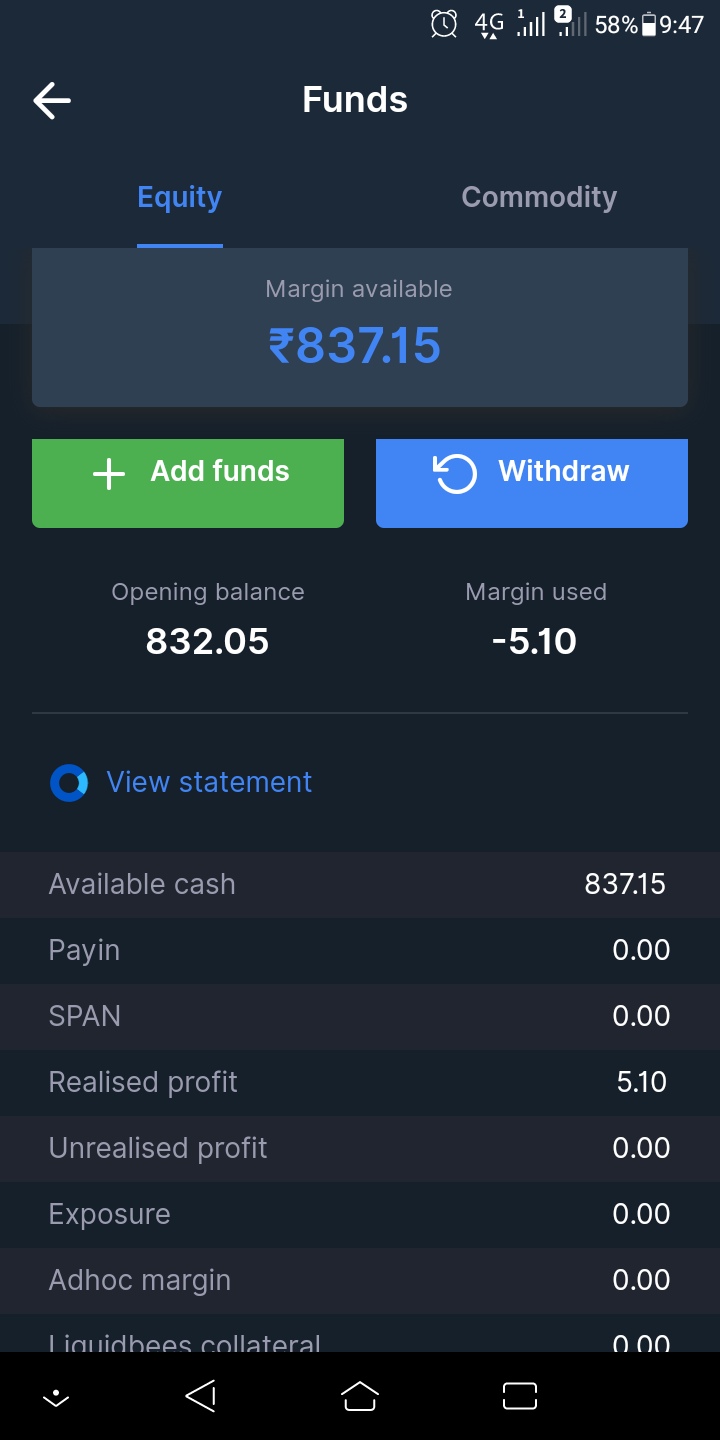Tap the alarm clock status icon

(x=444, y=24)
